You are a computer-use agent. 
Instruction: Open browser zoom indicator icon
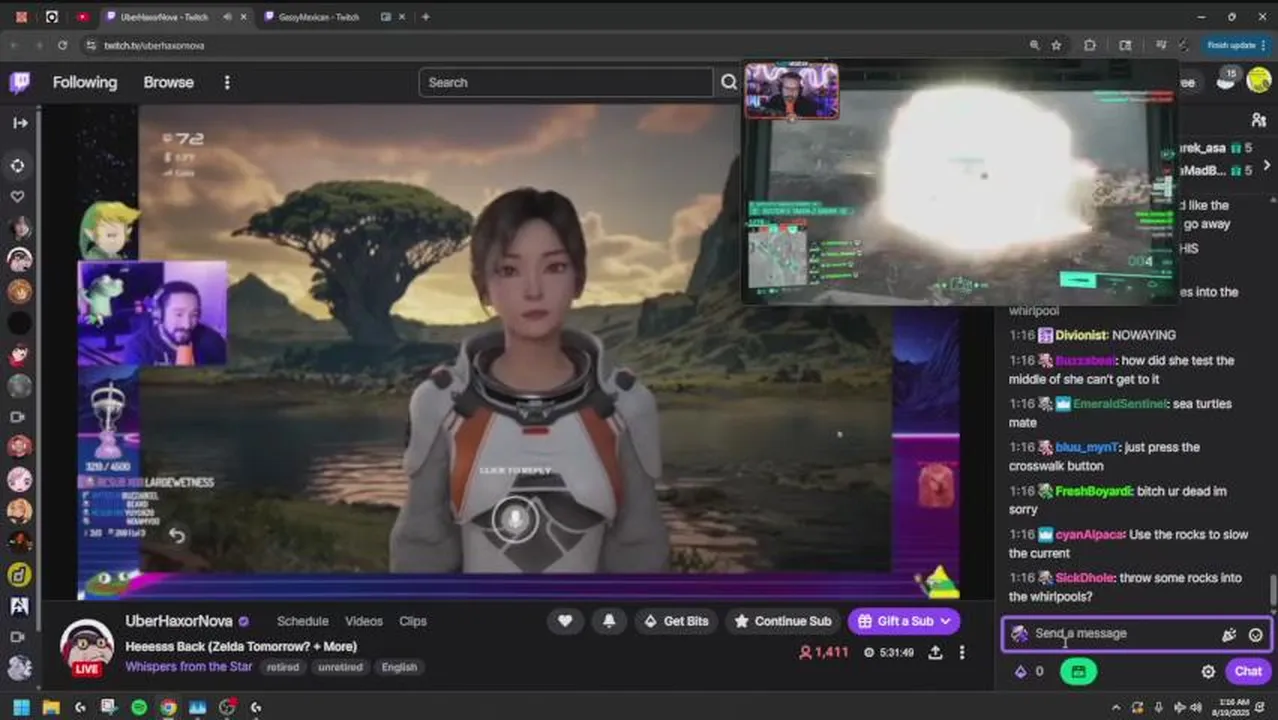[x=1034, y=45]
